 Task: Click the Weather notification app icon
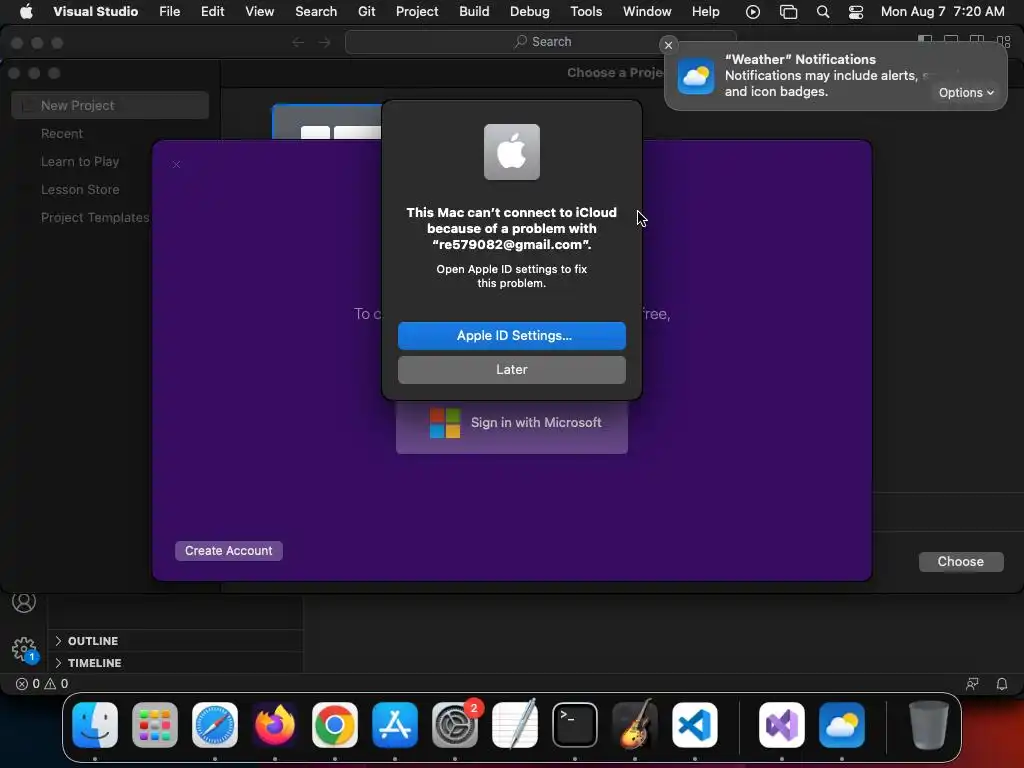tap(696, 76)
